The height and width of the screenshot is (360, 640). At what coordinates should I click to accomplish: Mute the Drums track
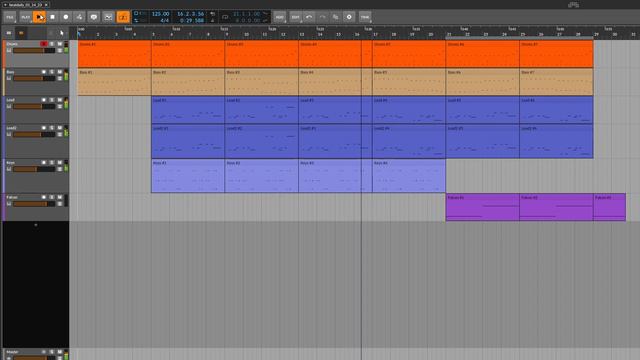(x=60, y=44)
